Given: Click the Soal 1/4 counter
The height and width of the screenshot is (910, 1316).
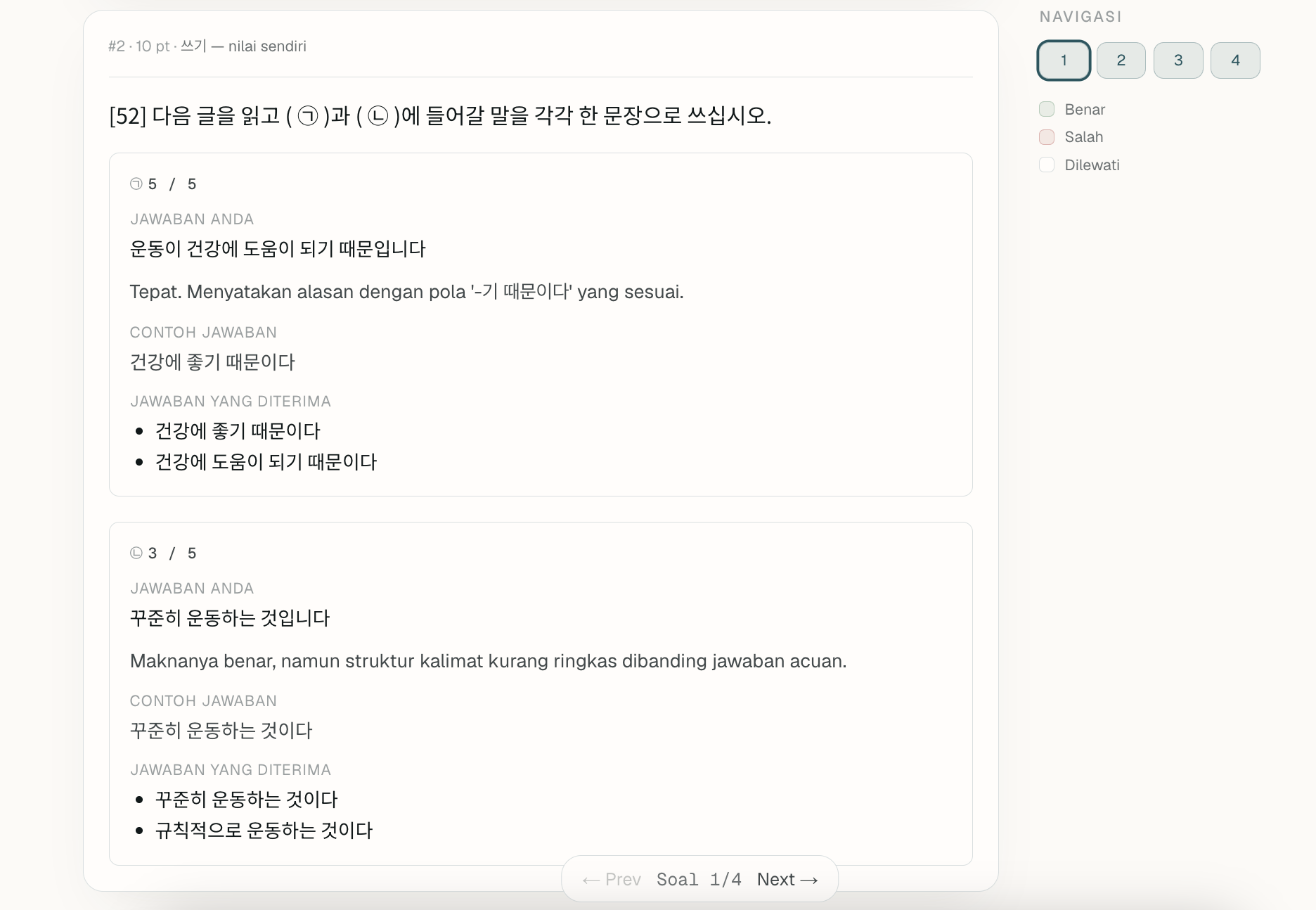Looking at the screenshot, I should (x=699, y=879).
